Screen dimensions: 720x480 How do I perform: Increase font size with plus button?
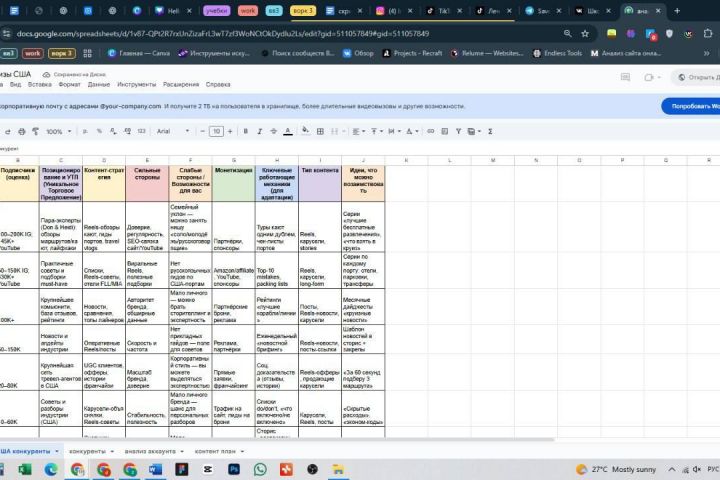230,131
